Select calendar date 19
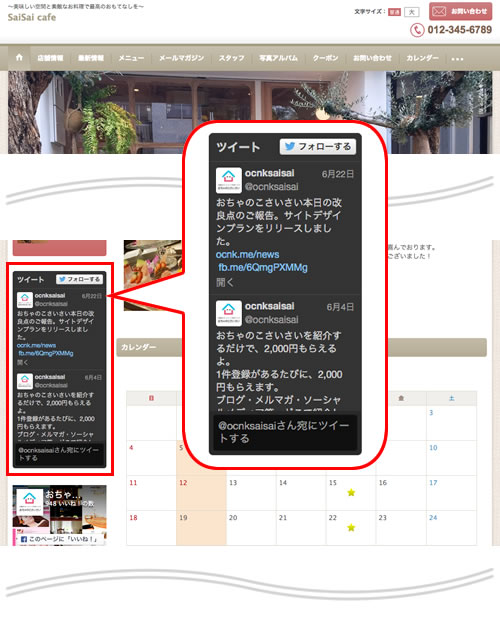Image resolution: width=500 pixels, height=632 pixels. [x=183, y=518]
